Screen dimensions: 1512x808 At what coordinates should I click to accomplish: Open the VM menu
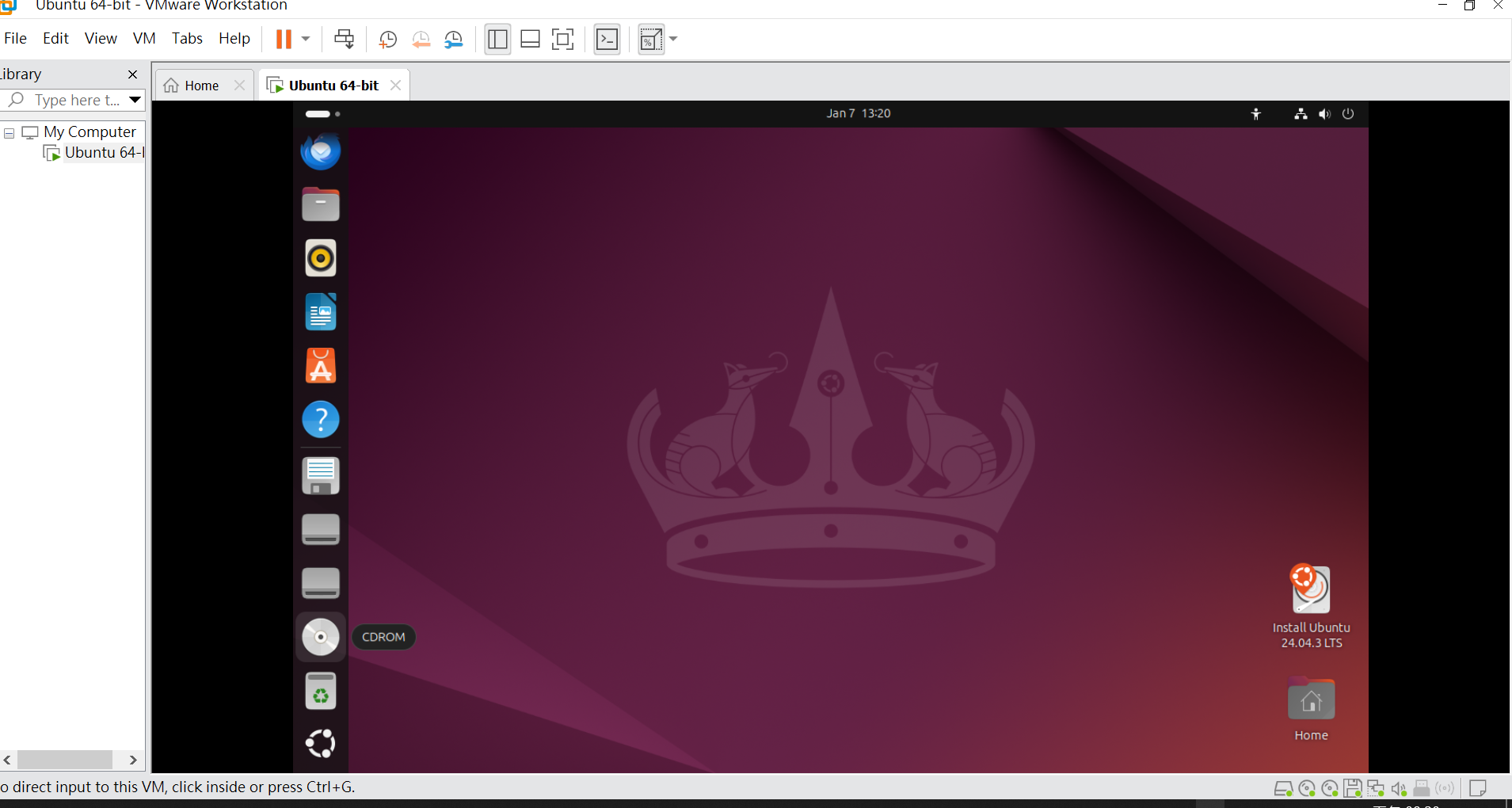tap(143, 37)
